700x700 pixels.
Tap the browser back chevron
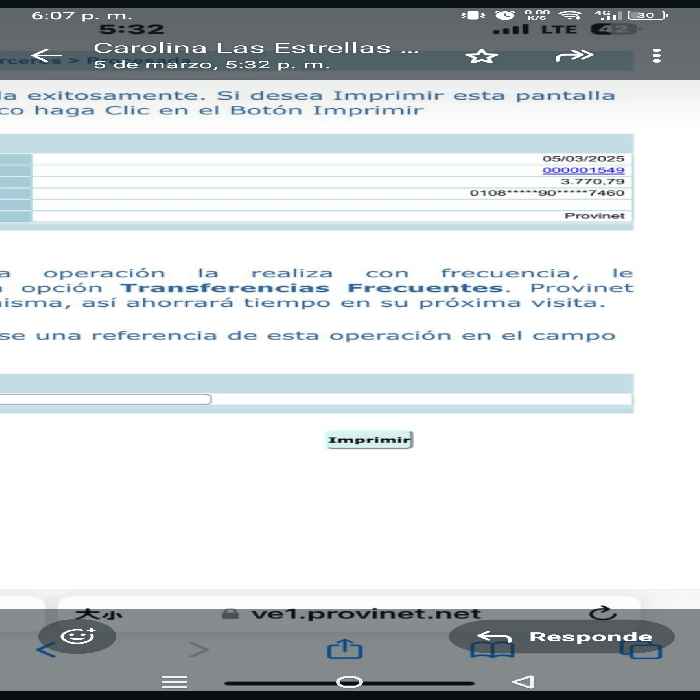pyautogui.click(x=46, y=650)
